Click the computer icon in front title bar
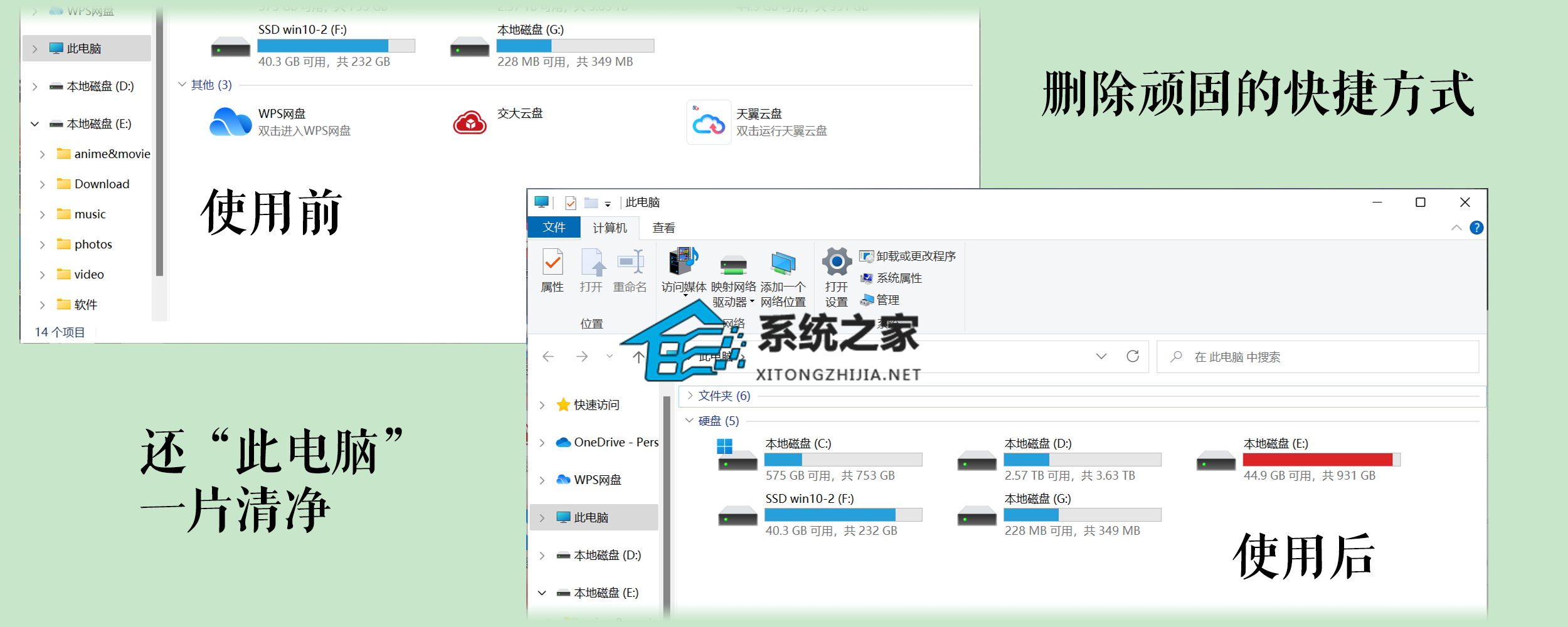This screenshot has height=627, width=1568. click(542, 202)
